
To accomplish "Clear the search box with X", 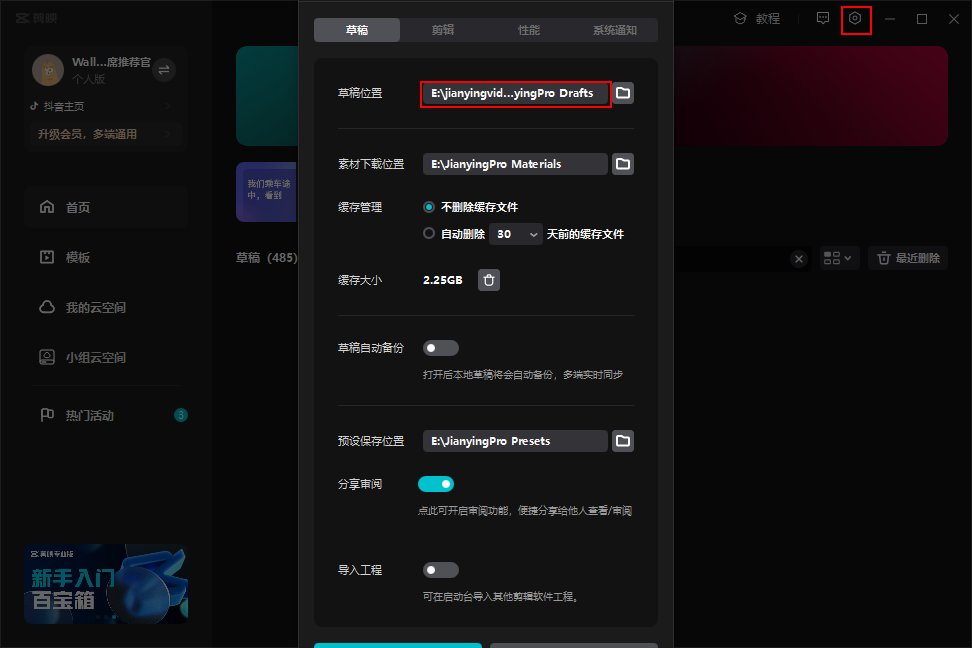I will [798, 258].
